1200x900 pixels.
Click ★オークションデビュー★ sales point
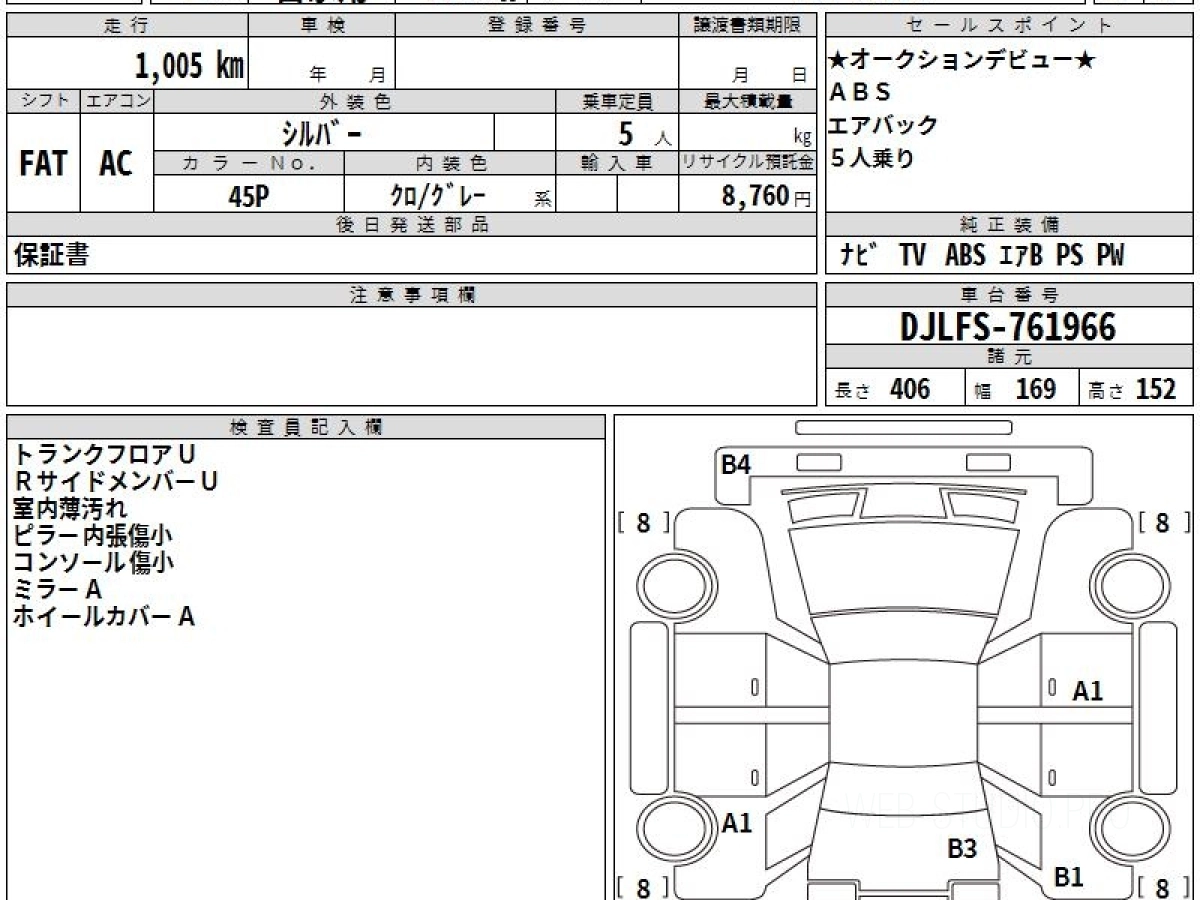962,60
